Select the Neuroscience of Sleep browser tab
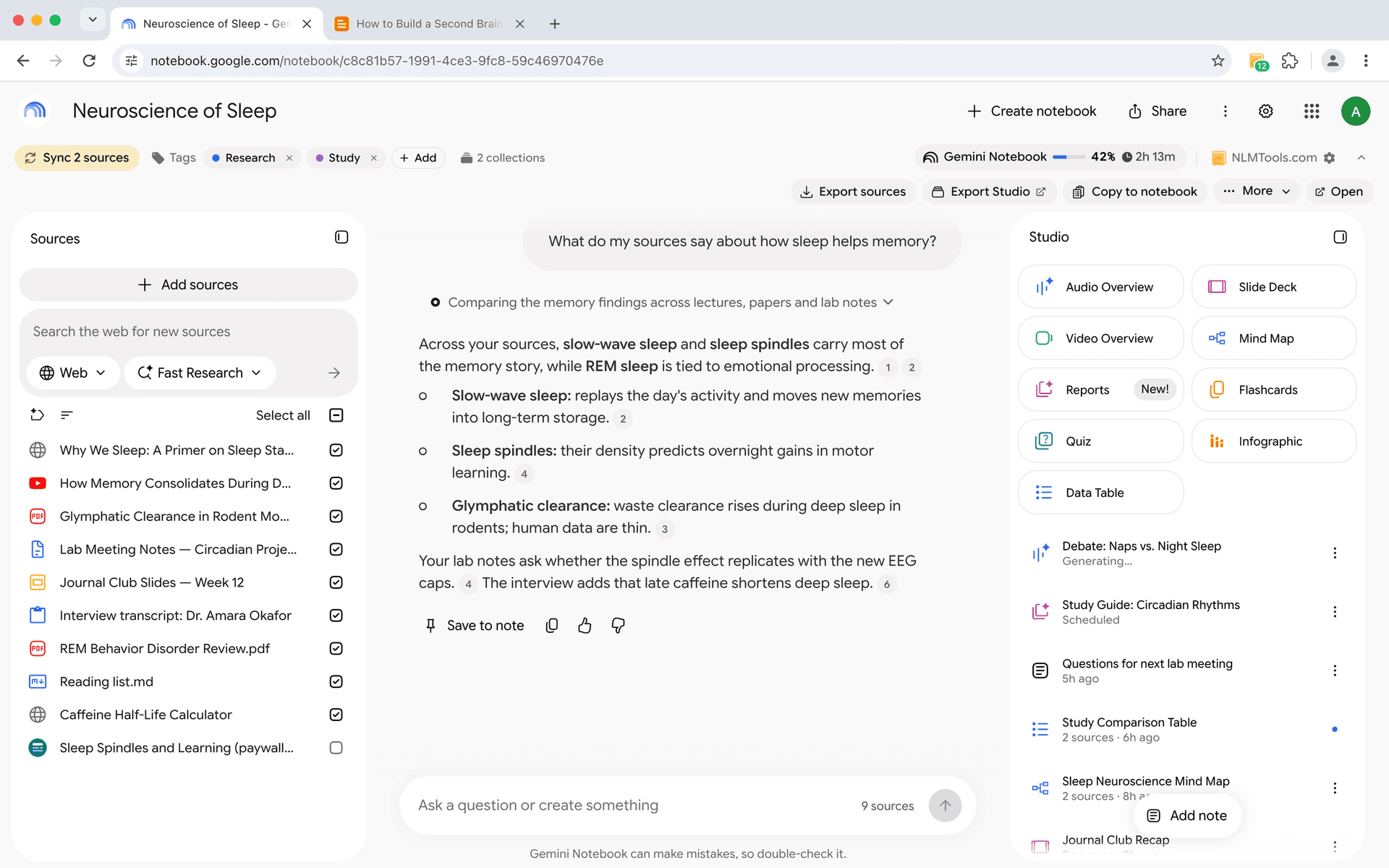The height and width of the screenshot is (868, 1389). pyautogui.click(x=216, y=24)
